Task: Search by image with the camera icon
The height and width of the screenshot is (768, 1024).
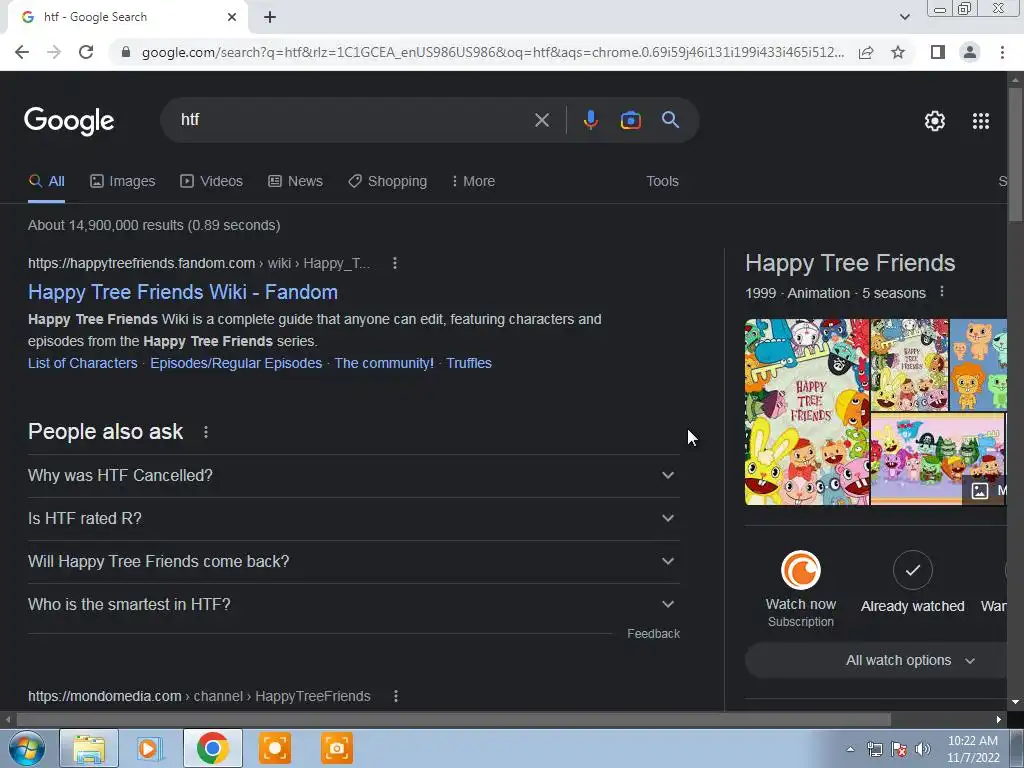Action: coord(630,120)
